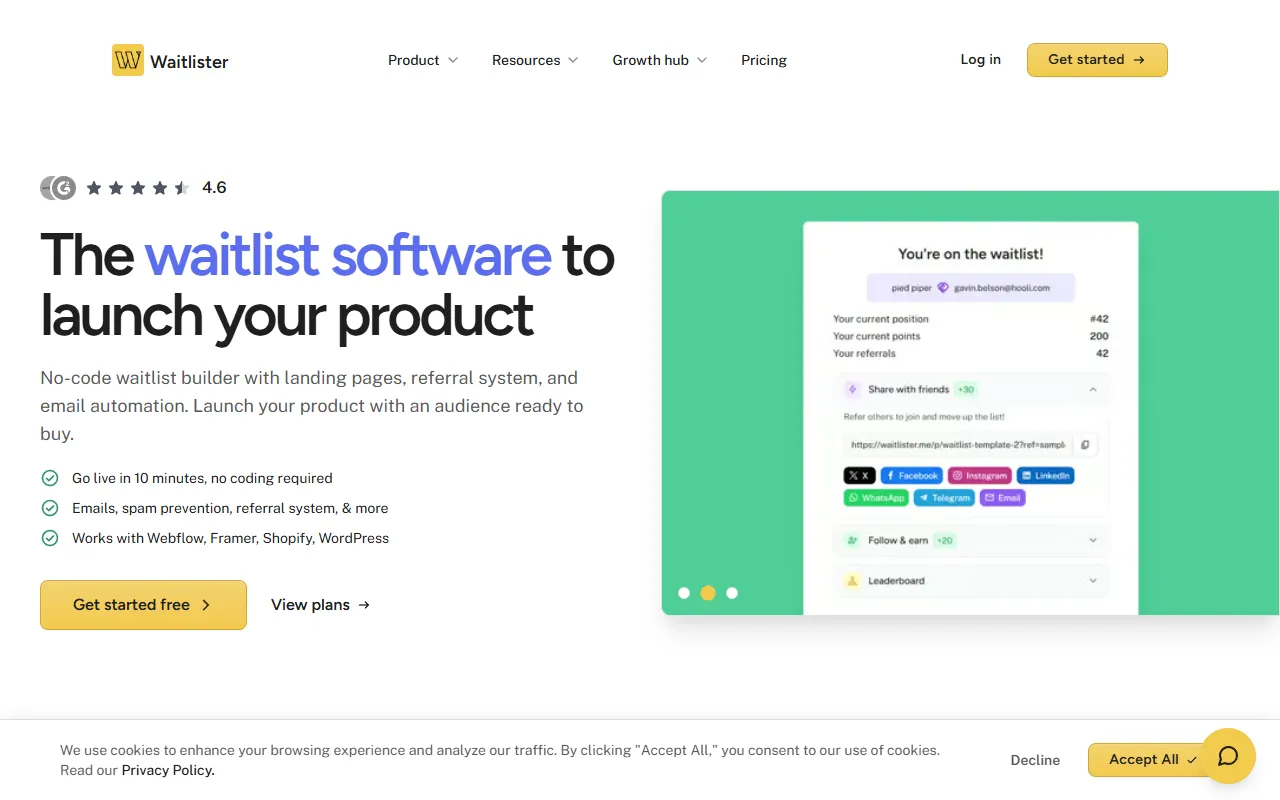
Task: Share via the Telegram button
Action: click(944, 498)
